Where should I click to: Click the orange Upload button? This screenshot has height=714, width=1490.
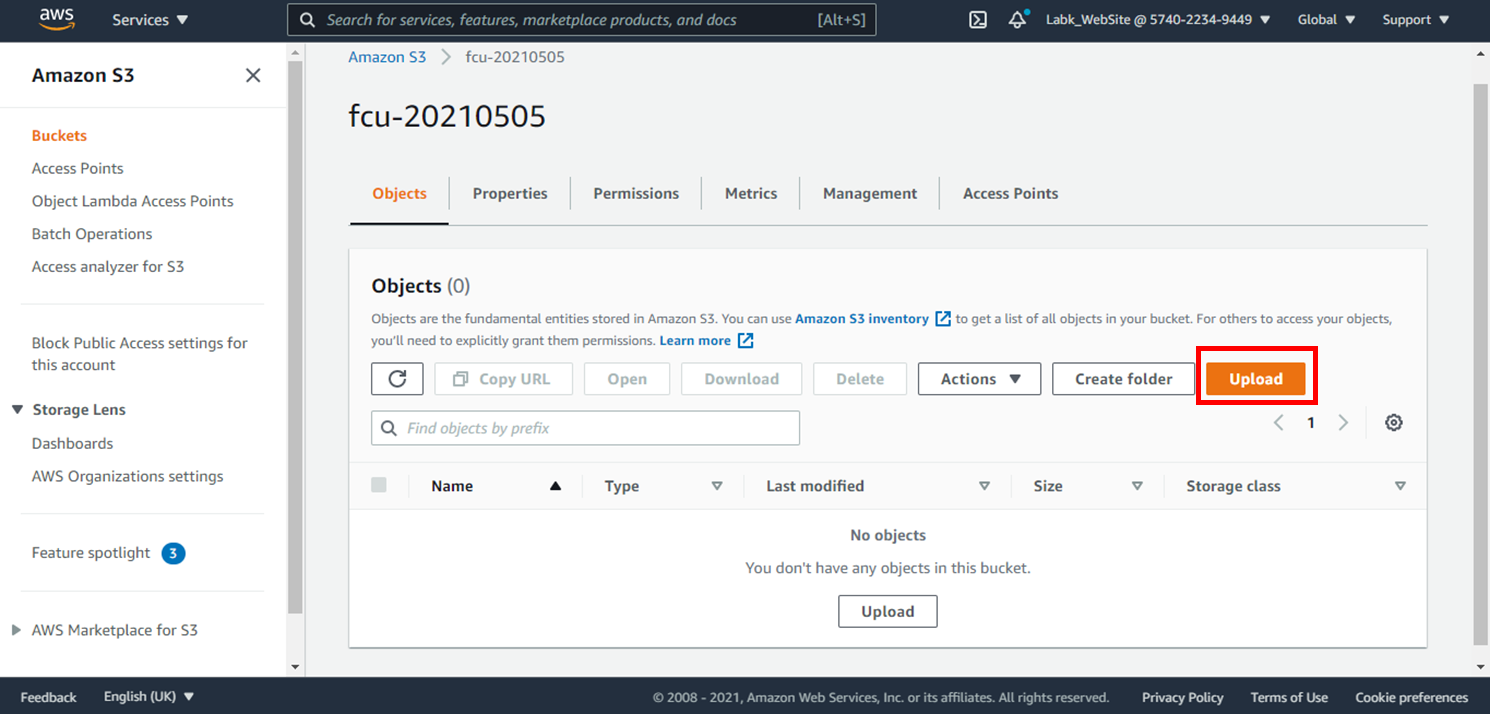(1256, 379)
